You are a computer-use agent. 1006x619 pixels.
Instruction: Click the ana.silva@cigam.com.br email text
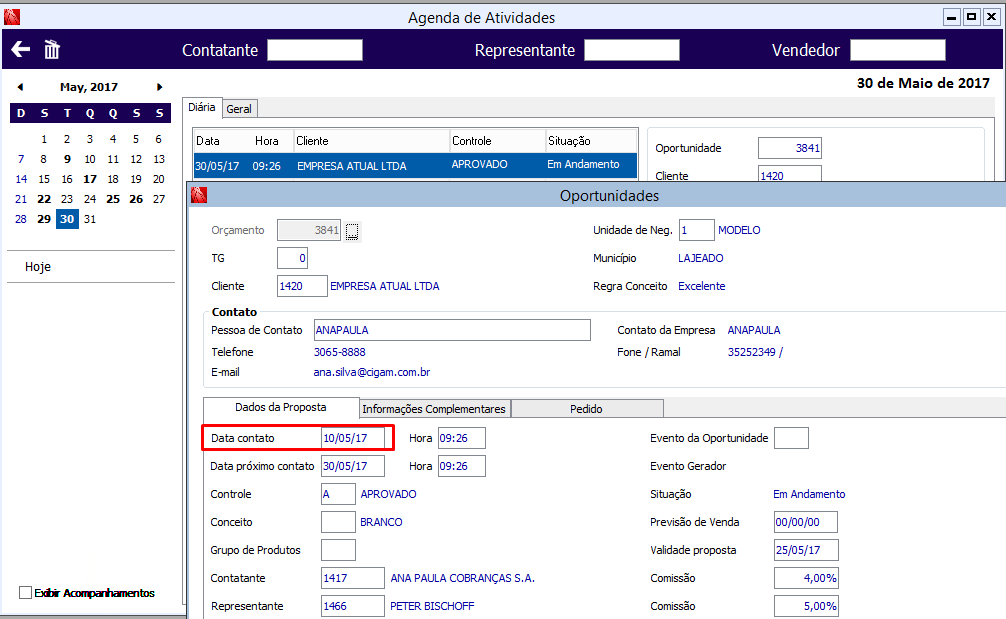pyautogui.click(x=371, y=372)
